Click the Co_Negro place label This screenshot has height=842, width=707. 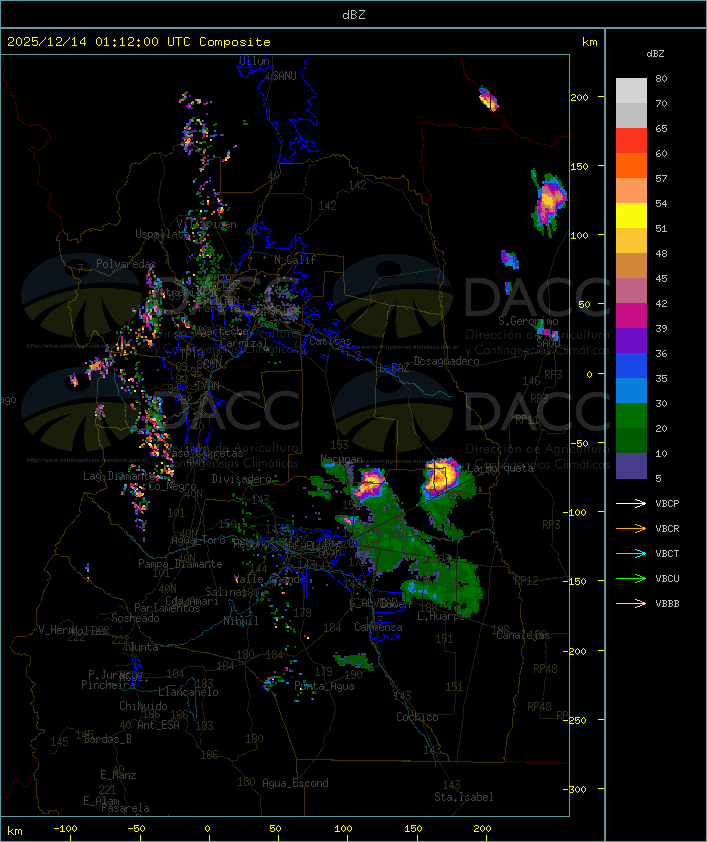point(172,487)
